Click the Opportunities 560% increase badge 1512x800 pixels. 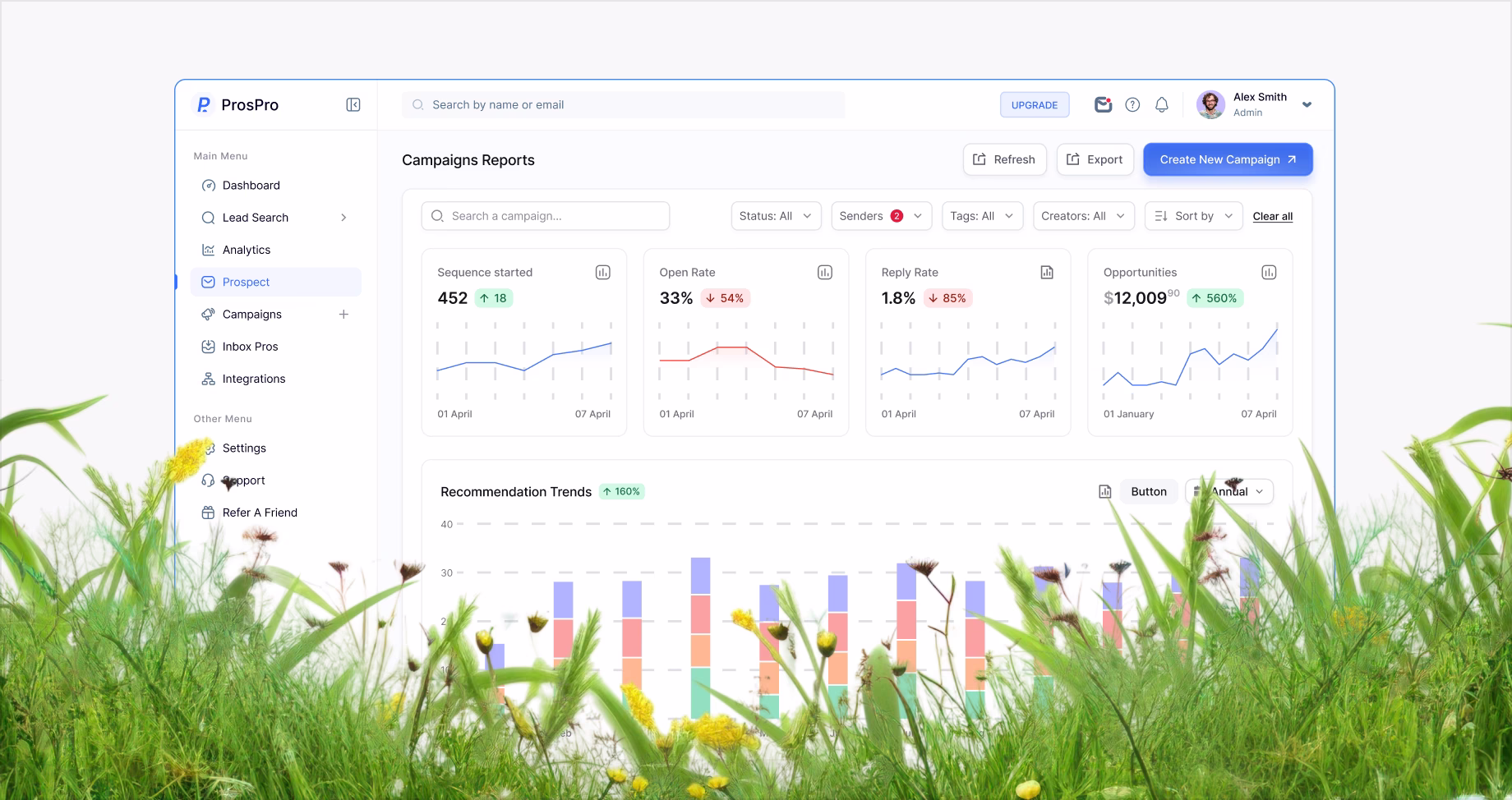tap(1215, 298)
